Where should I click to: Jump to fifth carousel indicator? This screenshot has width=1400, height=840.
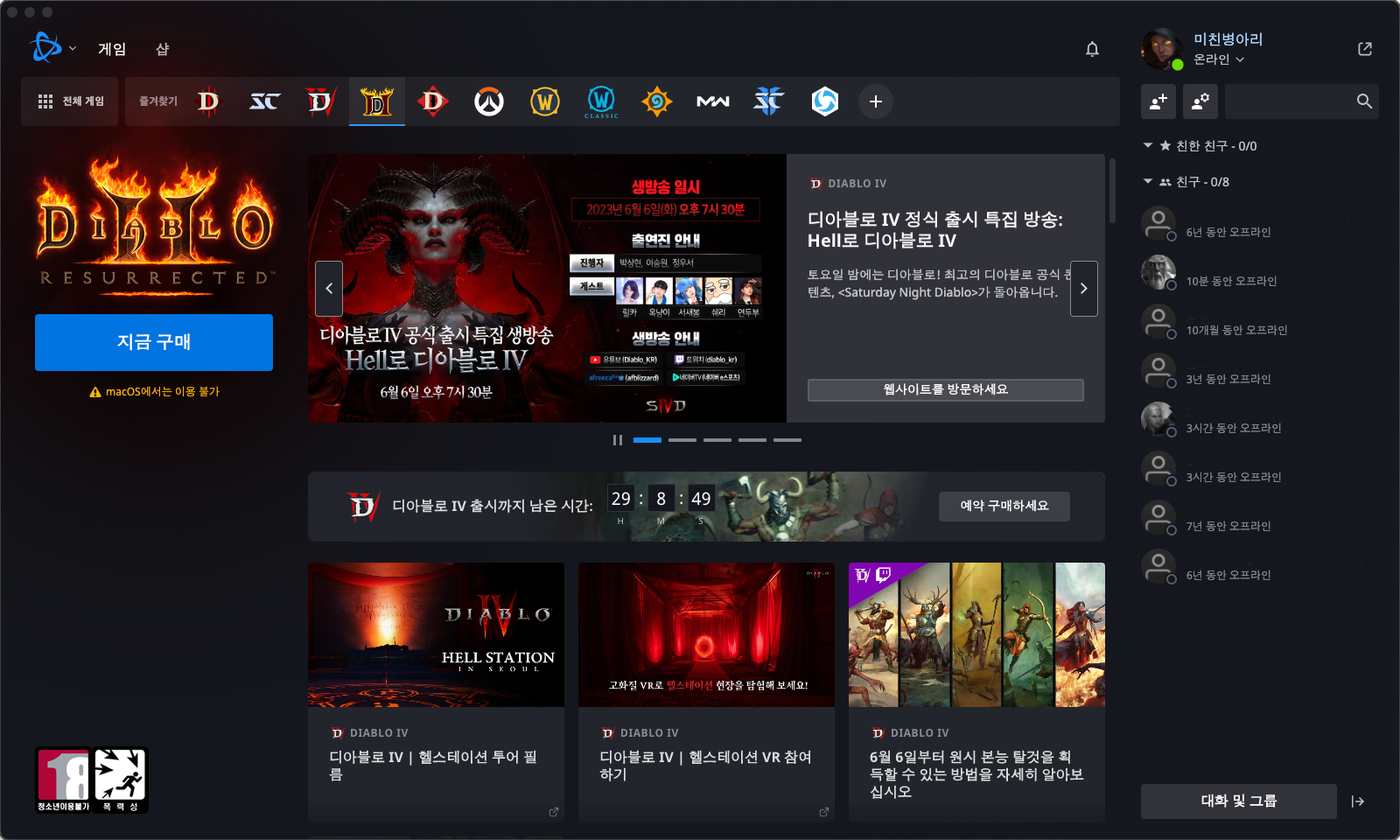coord(787,440)
